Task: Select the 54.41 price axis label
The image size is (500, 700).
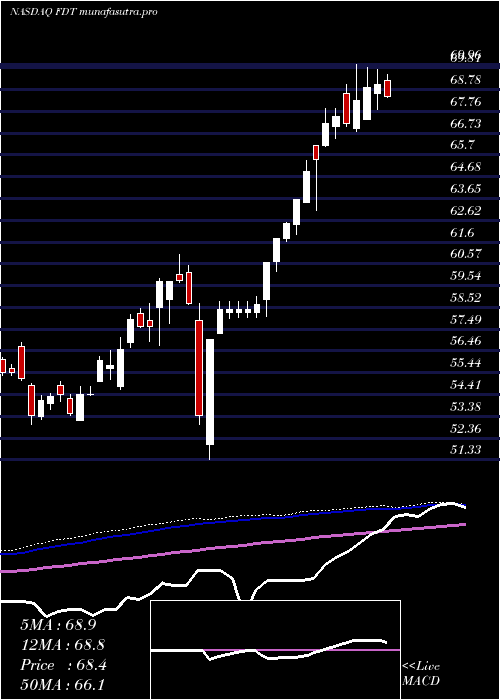Action: coord(466,384)
